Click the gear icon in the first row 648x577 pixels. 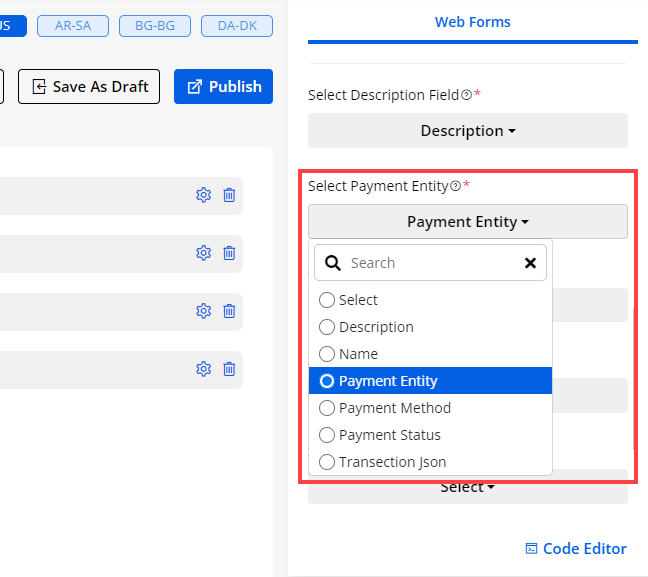pyautogui.click(x=204, y=195)
